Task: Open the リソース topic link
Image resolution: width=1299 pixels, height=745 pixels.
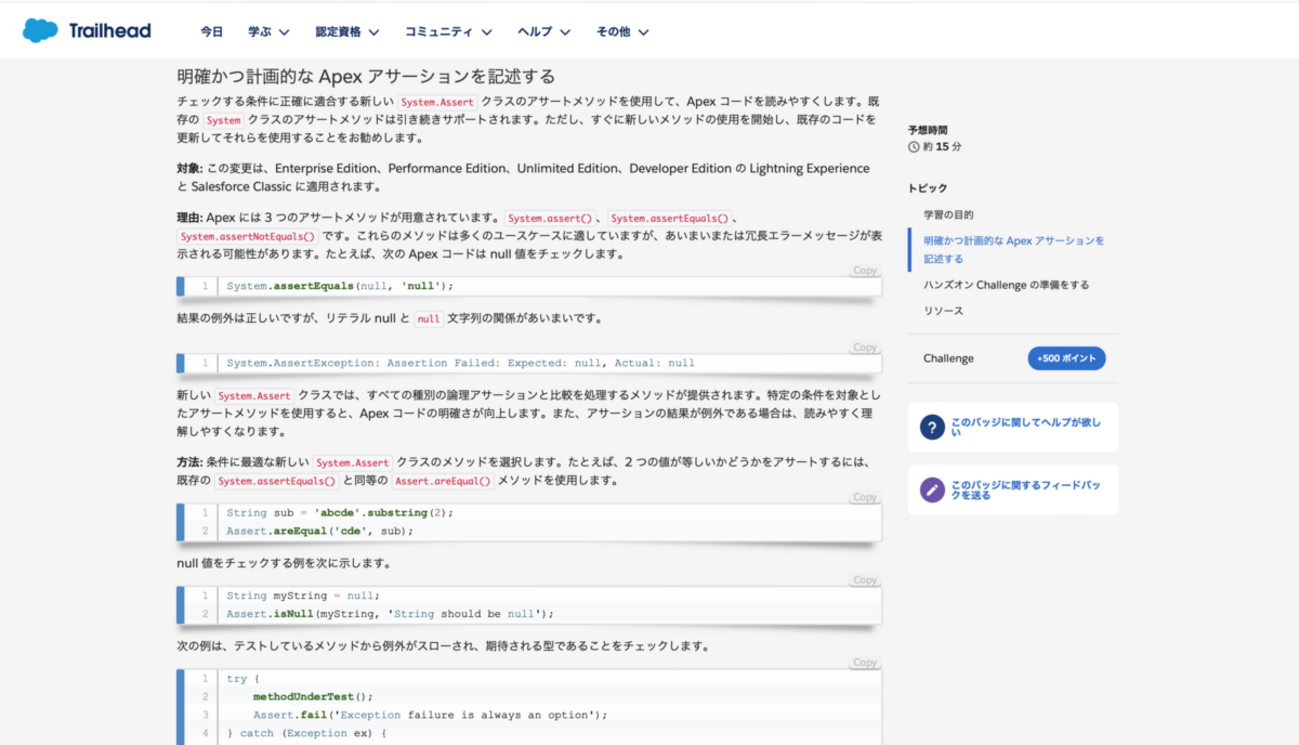Action: pos(943,311)
